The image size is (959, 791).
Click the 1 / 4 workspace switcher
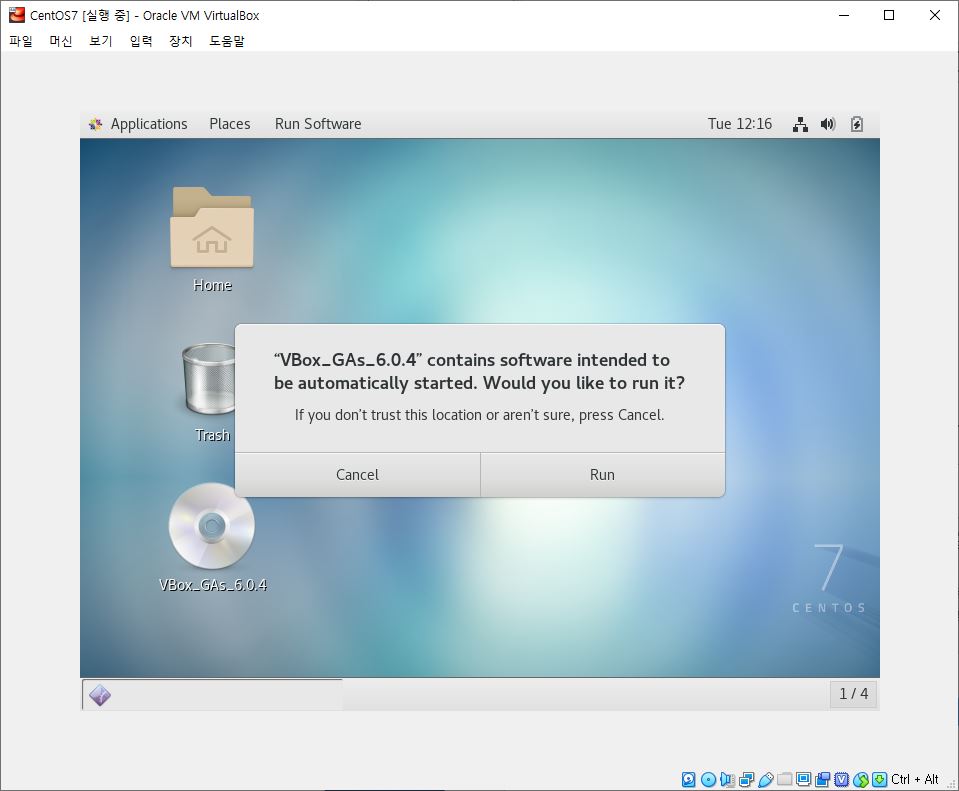853,694
